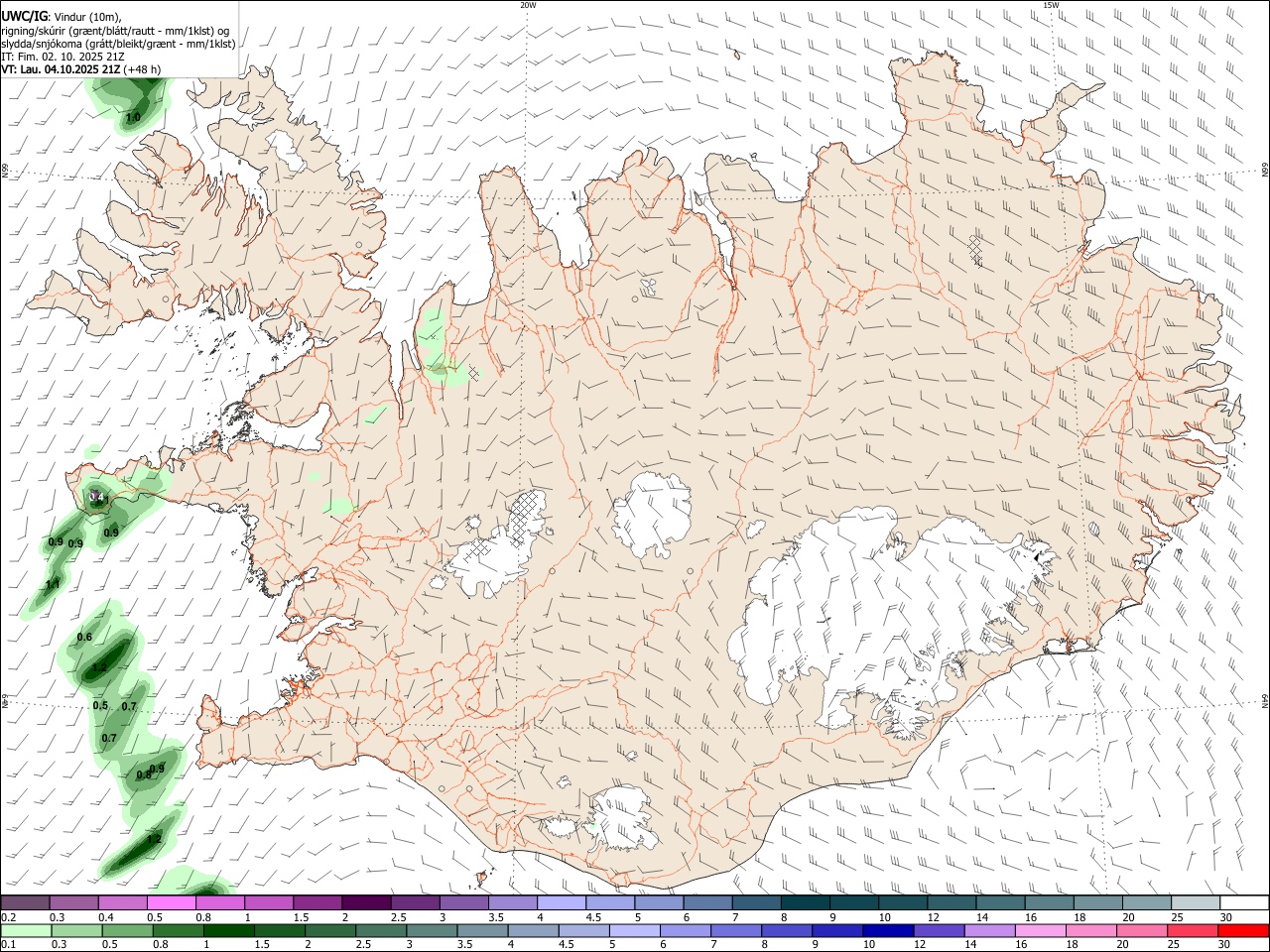Click the 'rigning/skúrir' legend description line
The height and width of the screenshot is (952, 1270).
tap(115, 31)
